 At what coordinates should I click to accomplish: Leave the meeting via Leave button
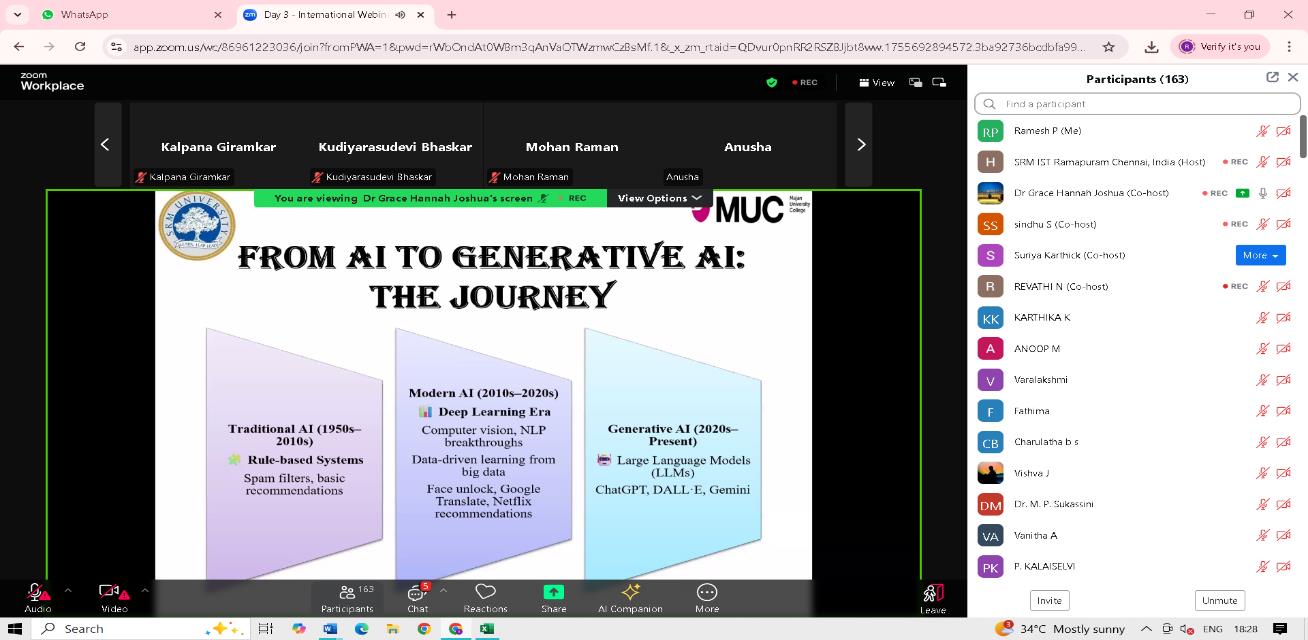pos(932,598)
